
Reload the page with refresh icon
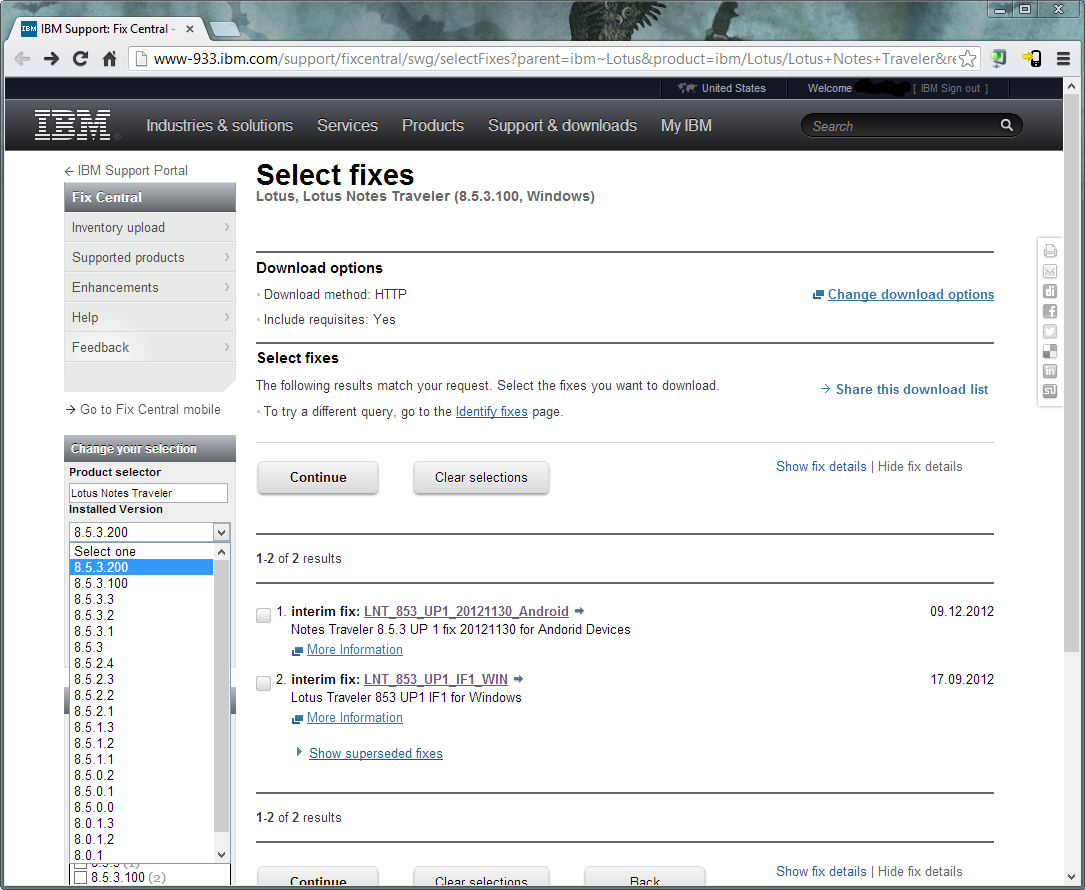[80, 59]
